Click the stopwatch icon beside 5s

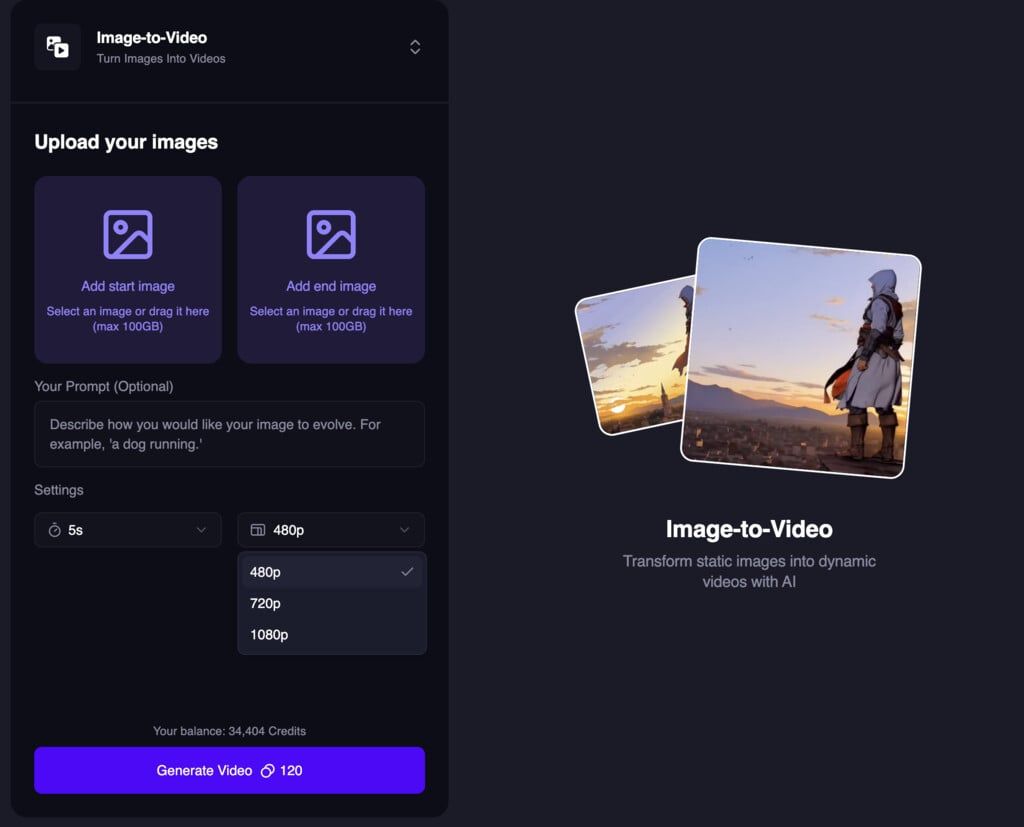[55, 530]
